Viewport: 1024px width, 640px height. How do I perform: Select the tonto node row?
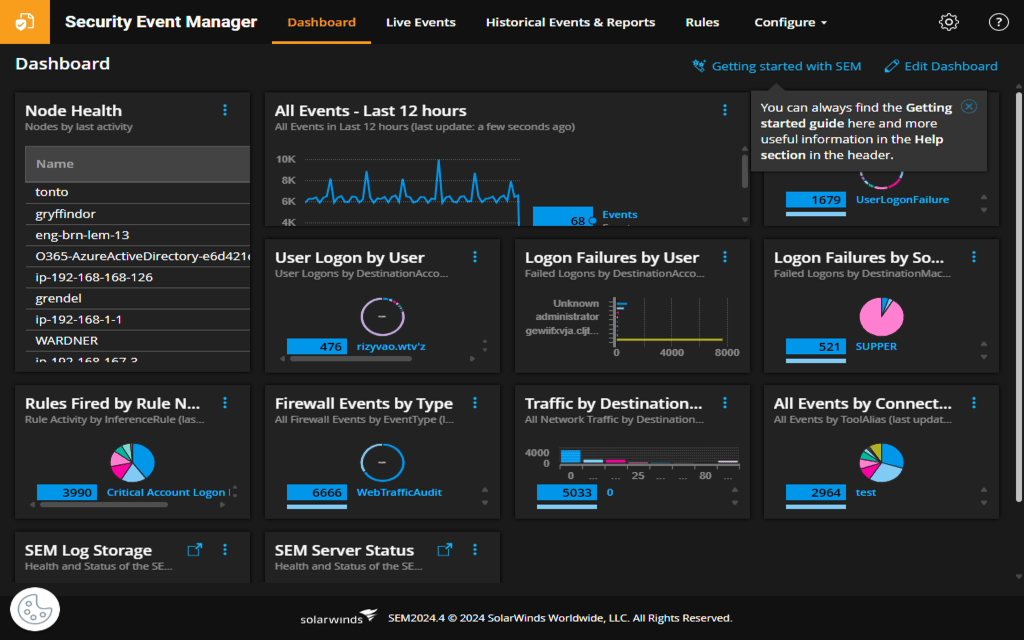pyautogui.click(x=138, y=192)
